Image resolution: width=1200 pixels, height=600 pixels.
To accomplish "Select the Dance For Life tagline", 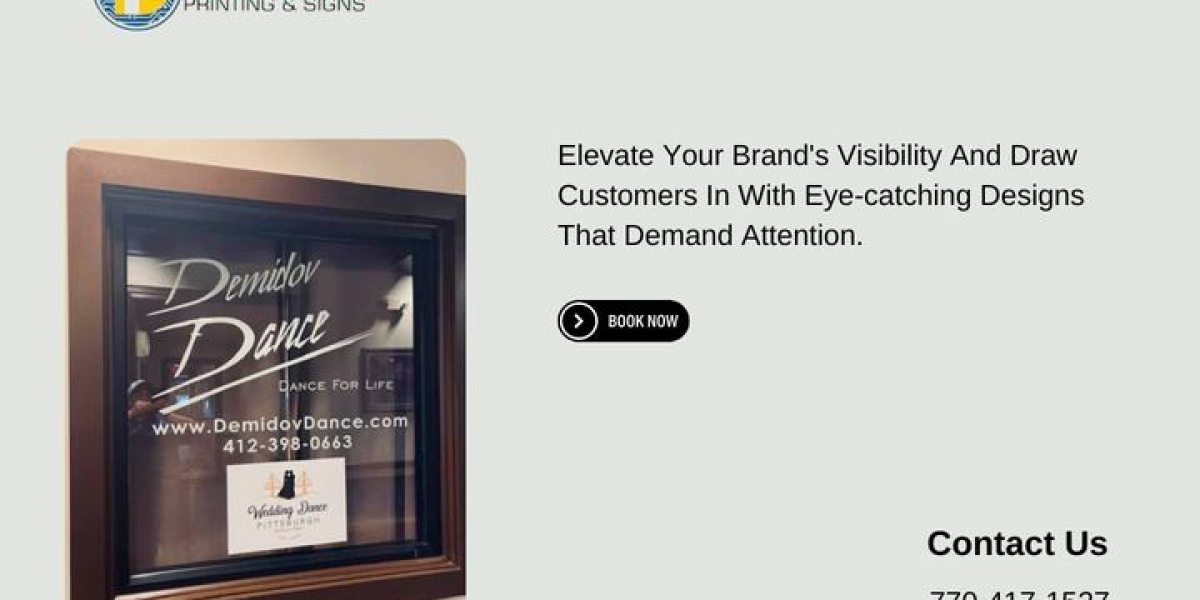I will click(x=336, y=385).
